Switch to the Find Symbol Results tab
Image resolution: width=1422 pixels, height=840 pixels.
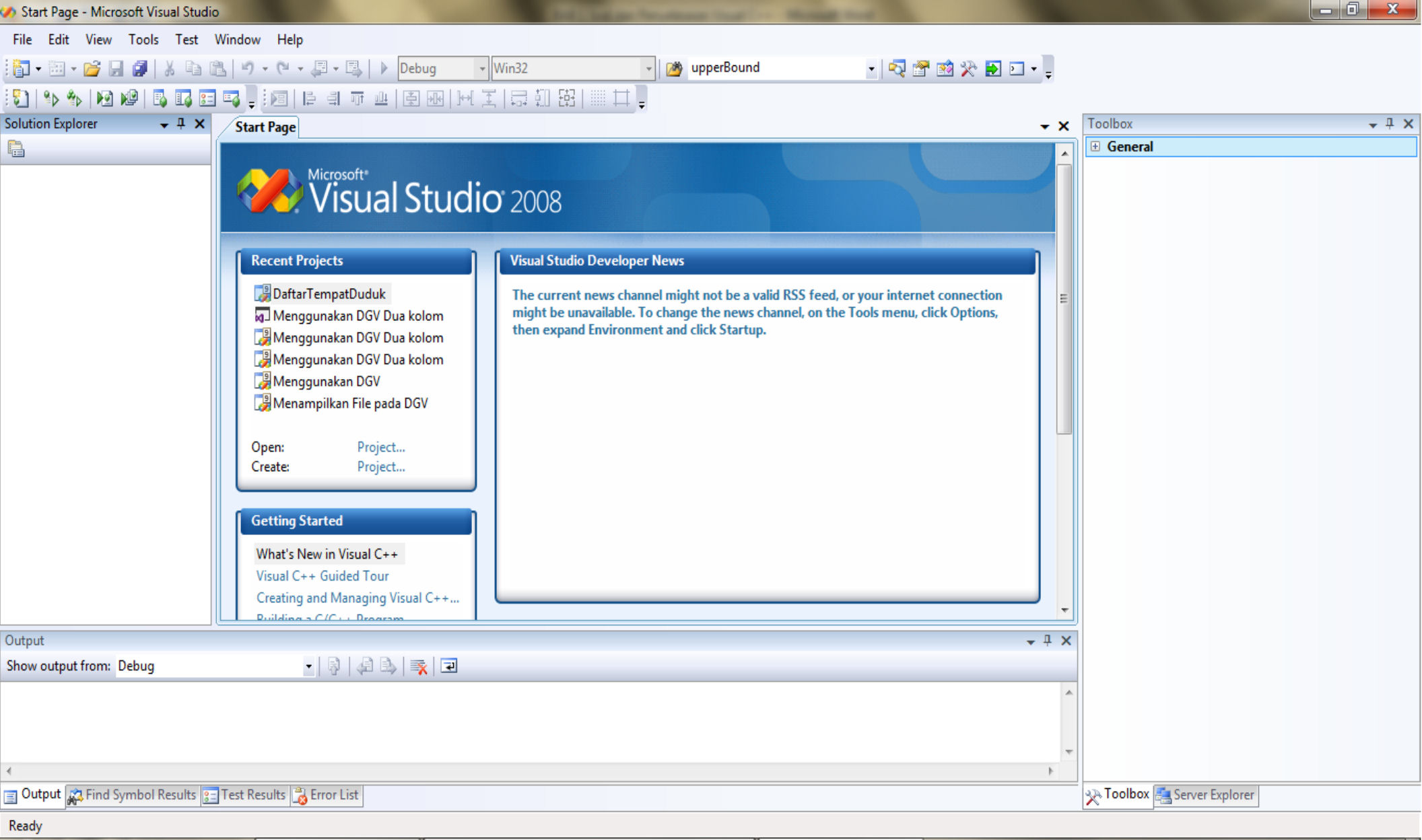[133, 795]
